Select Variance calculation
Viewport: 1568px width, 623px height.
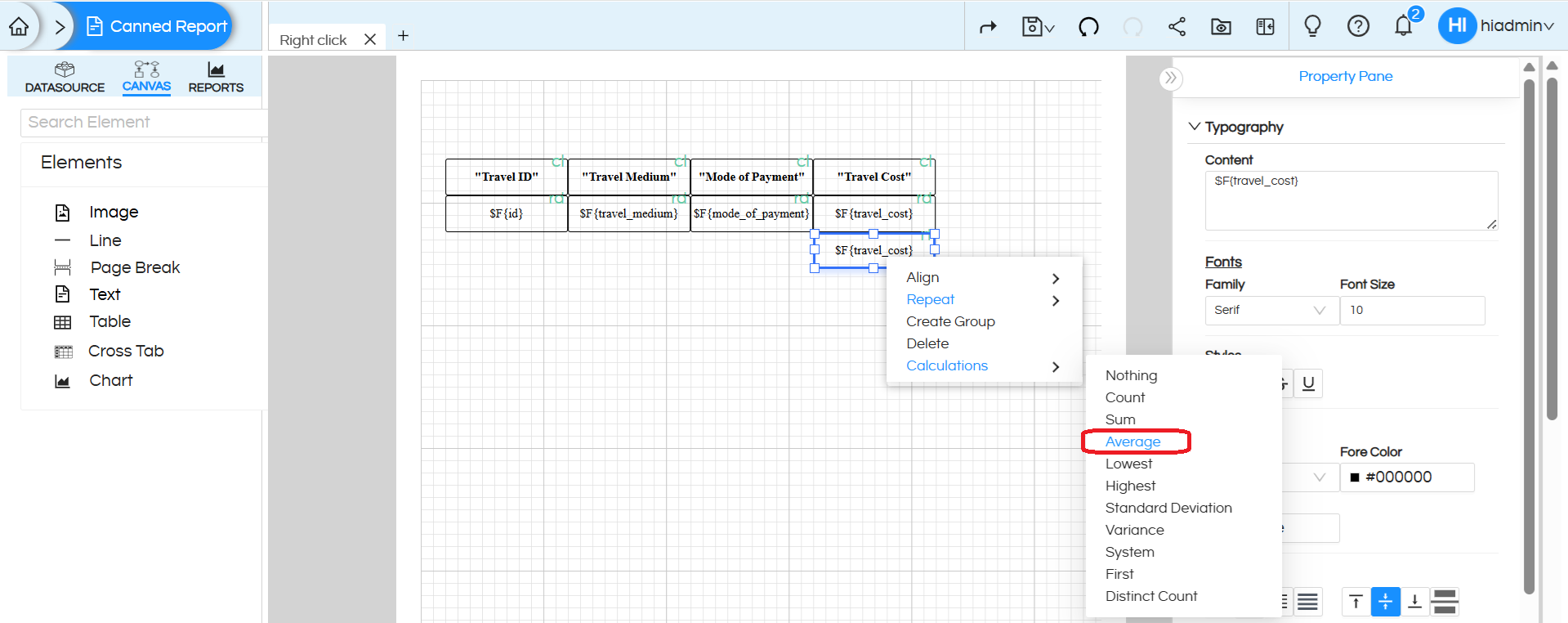point(1134,530)
